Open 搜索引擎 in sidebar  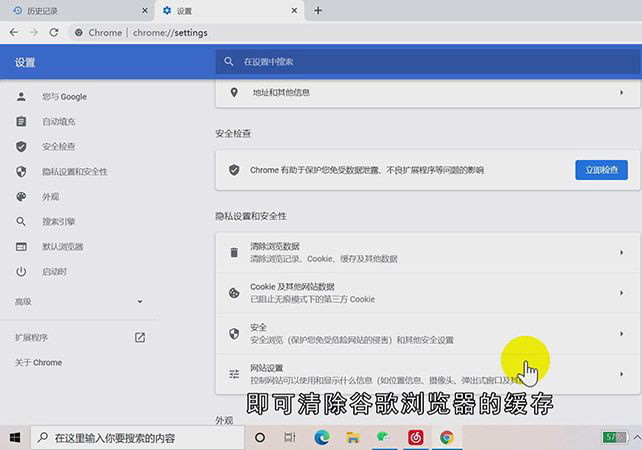click(x=59, y=222)
